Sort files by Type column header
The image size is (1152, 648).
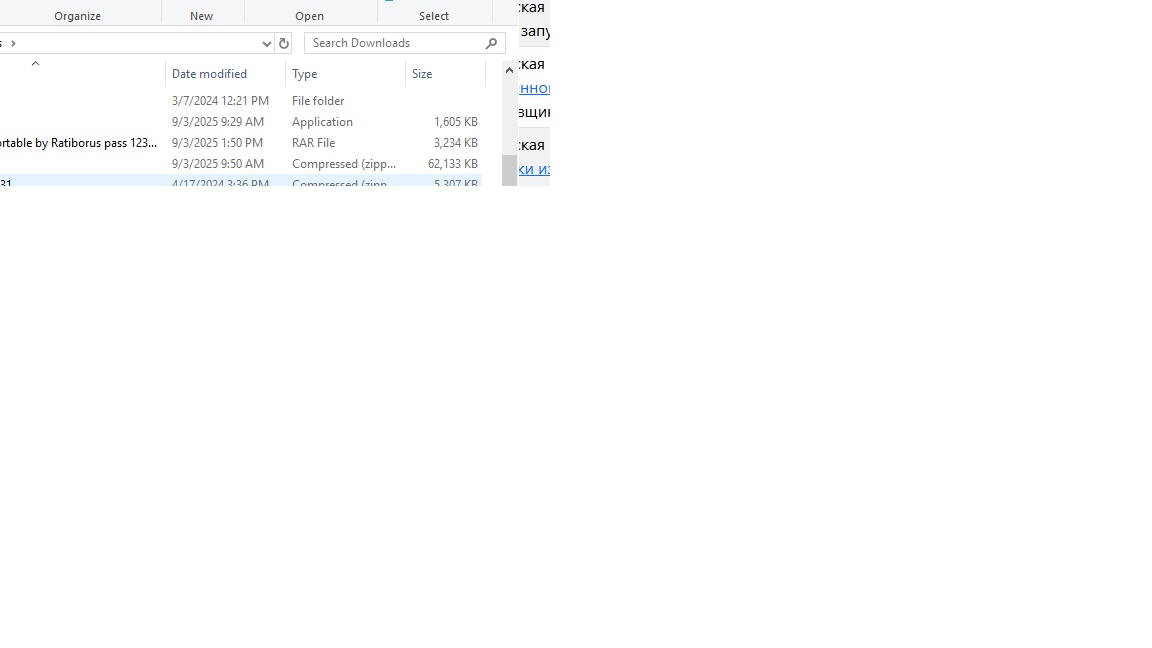click(305, 74)
